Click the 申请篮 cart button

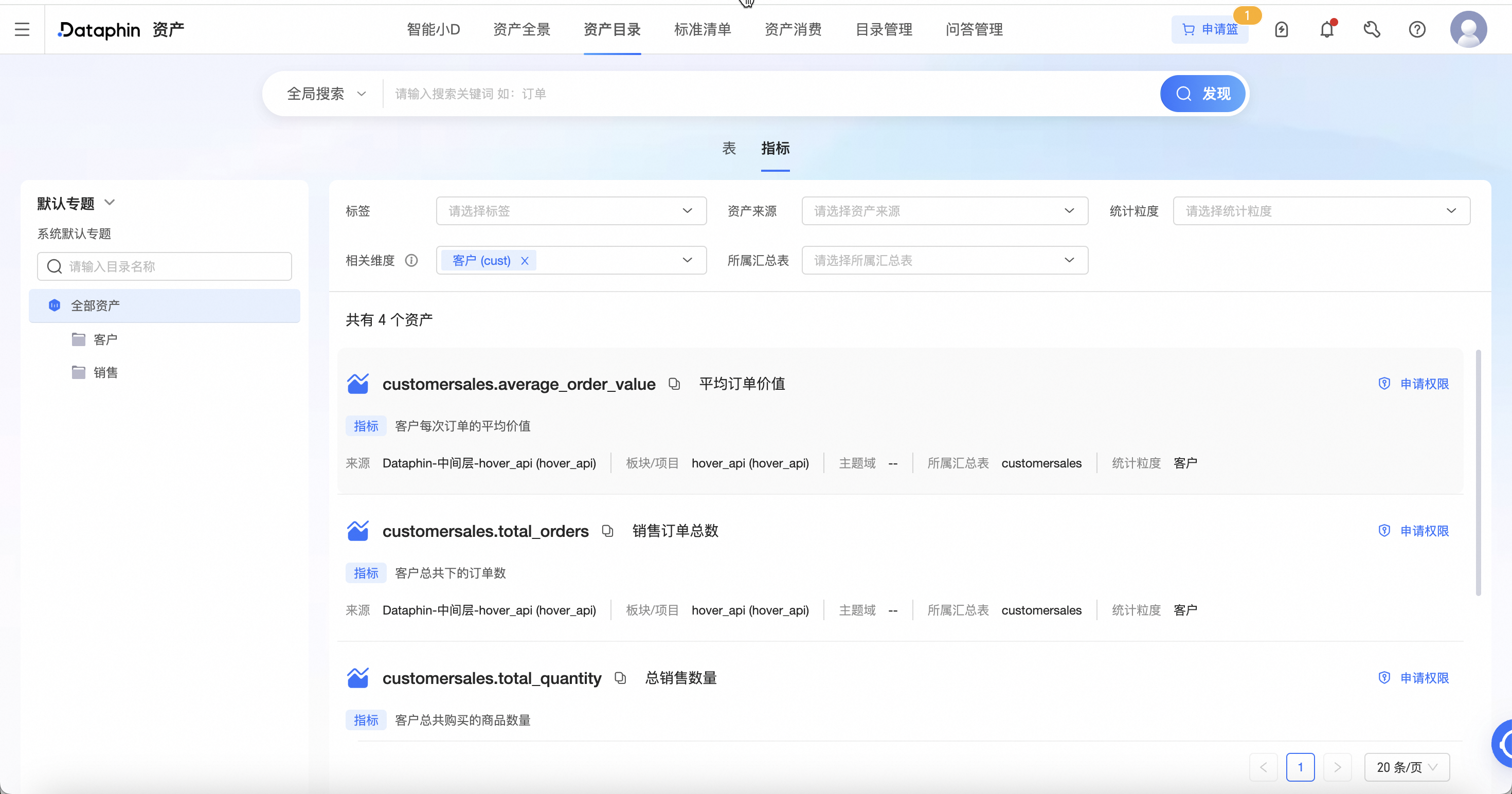point(1210,29)
